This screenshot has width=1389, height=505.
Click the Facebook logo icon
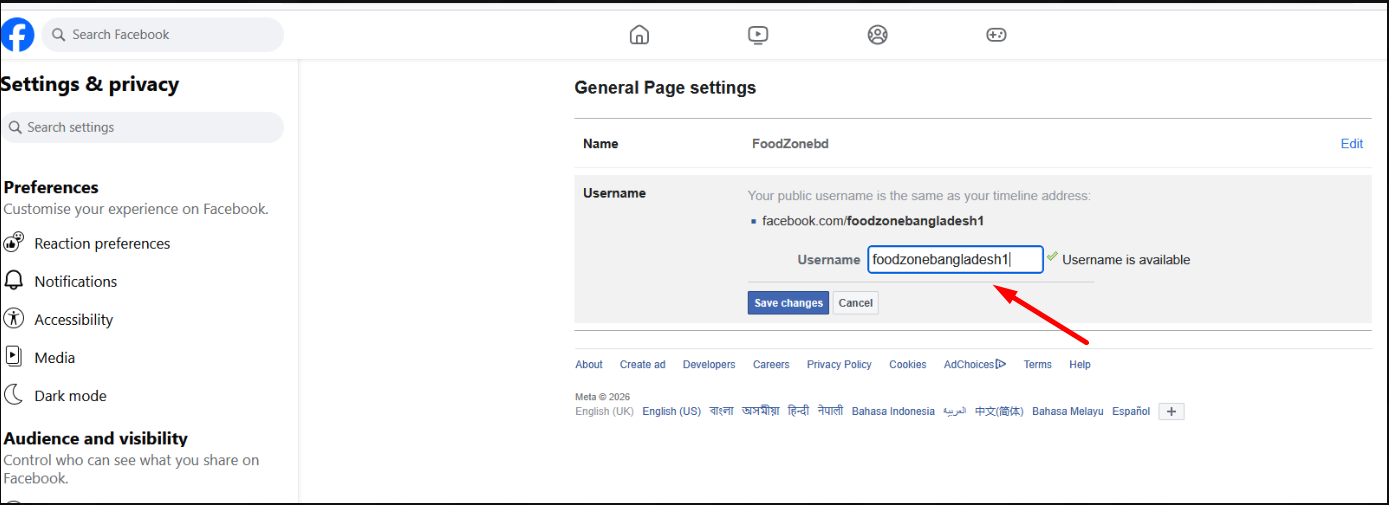click(17, 35)
